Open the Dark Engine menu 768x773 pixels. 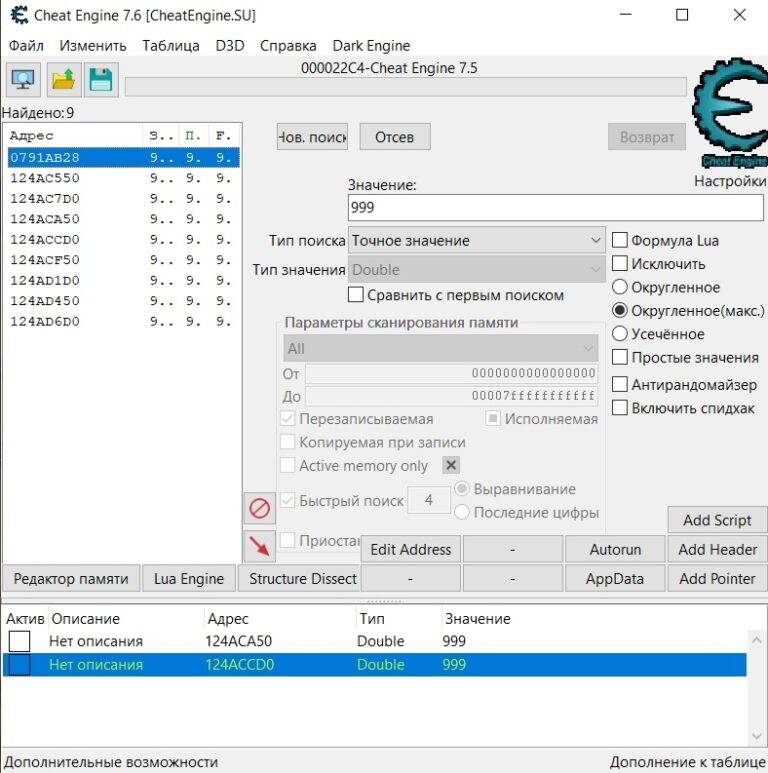[x=371, y=45]
